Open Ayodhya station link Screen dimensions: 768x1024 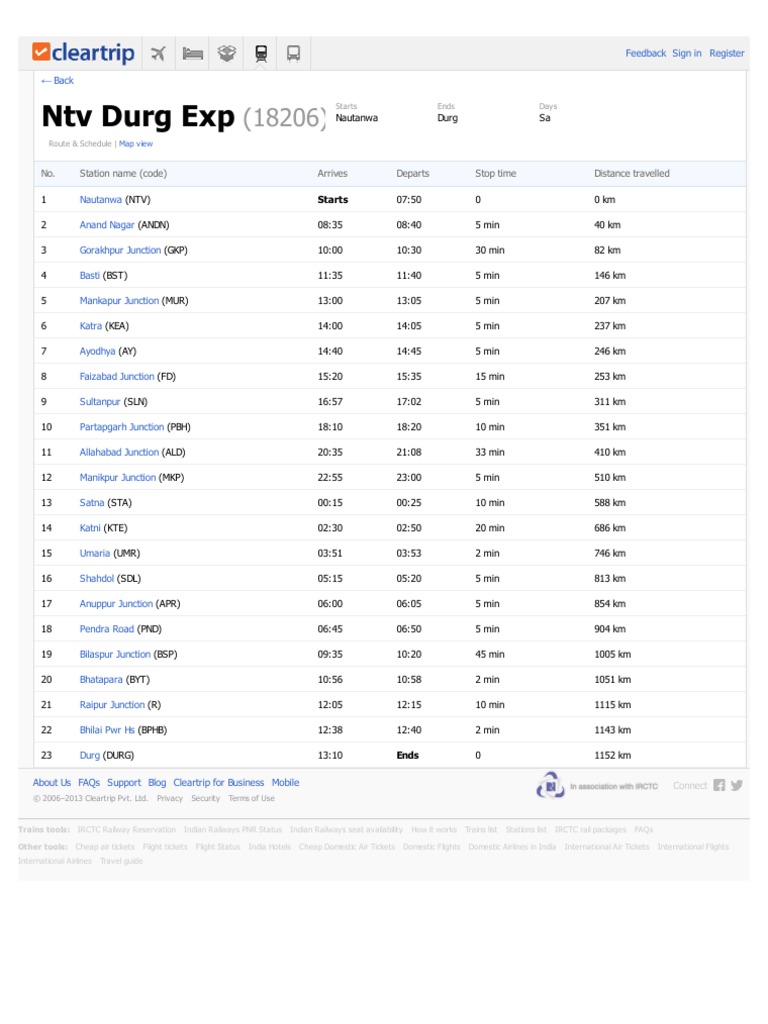(x=97, y=351)
